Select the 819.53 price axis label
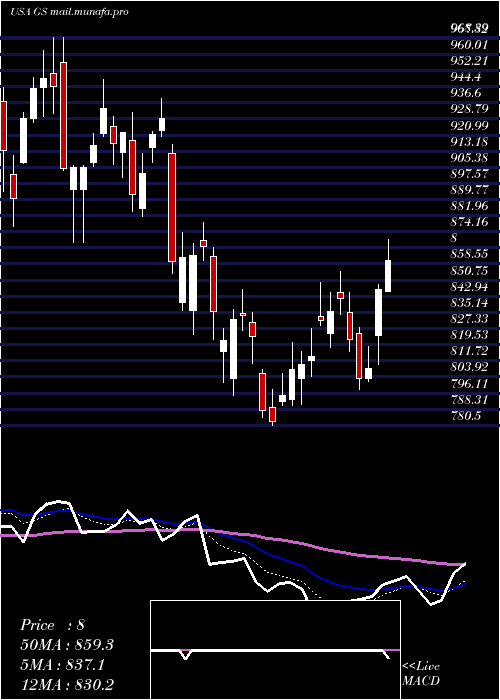Screen dimensions: 500x700 pos(469,335)
